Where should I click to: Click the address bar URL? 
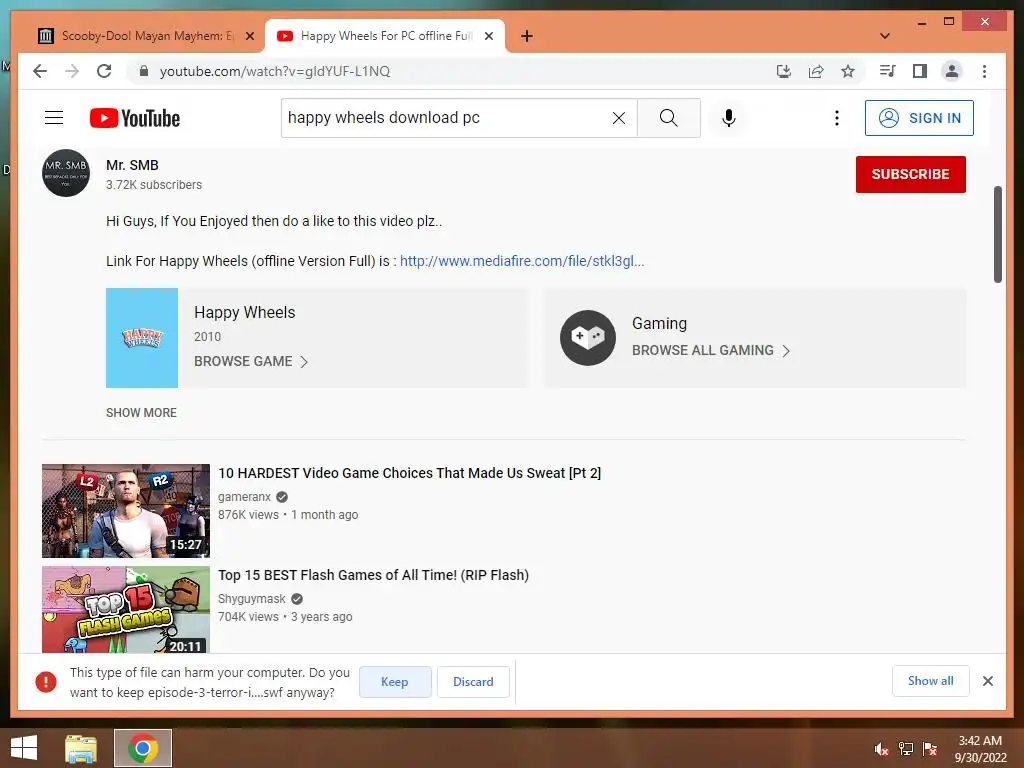pos(275,71)
